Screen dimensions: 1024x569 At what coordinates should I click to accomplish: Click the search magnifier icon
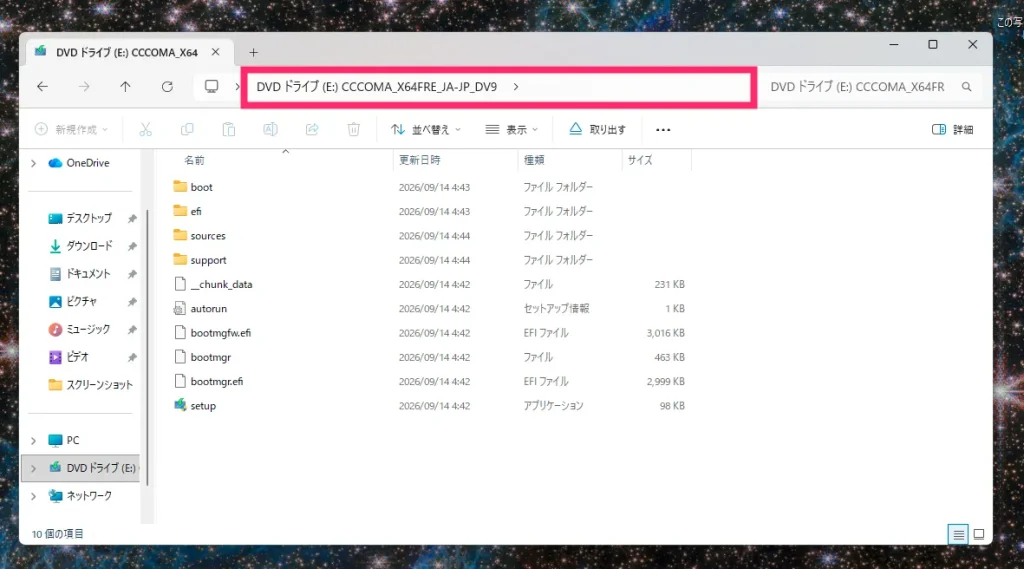pos(967,86)
